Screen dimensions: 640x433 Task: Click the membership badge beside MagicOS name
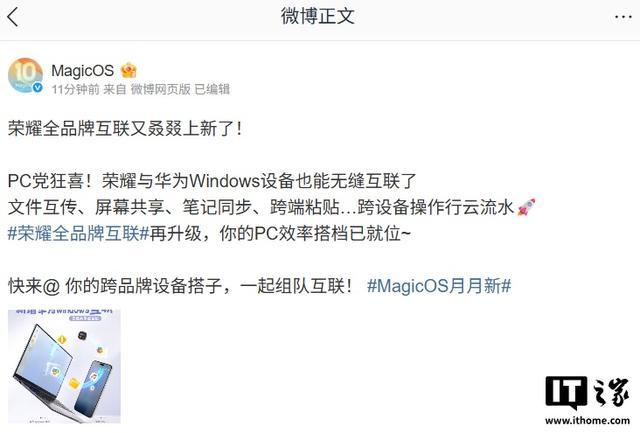coord(129,71)
